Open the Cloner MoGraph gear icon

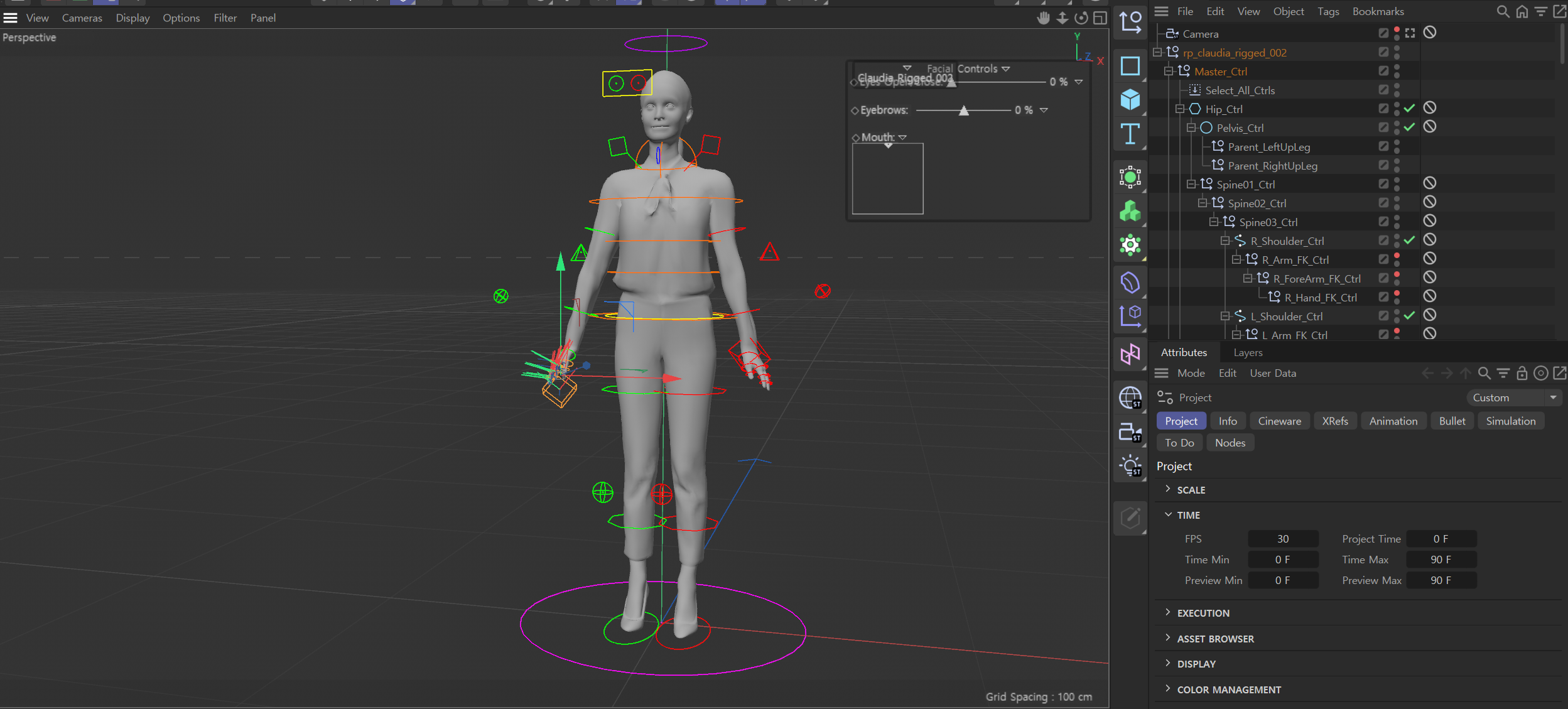1130,245
